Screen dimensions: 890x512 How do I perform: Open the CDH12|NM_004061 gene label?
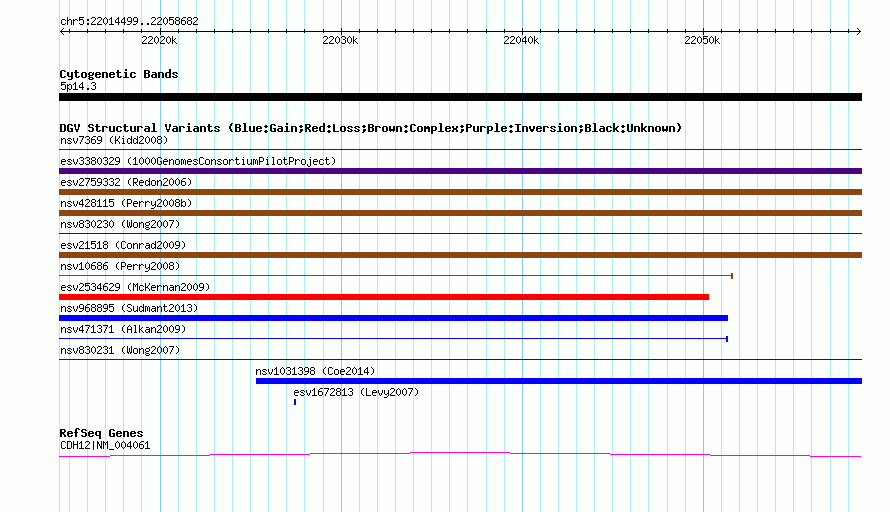(105, 446)
